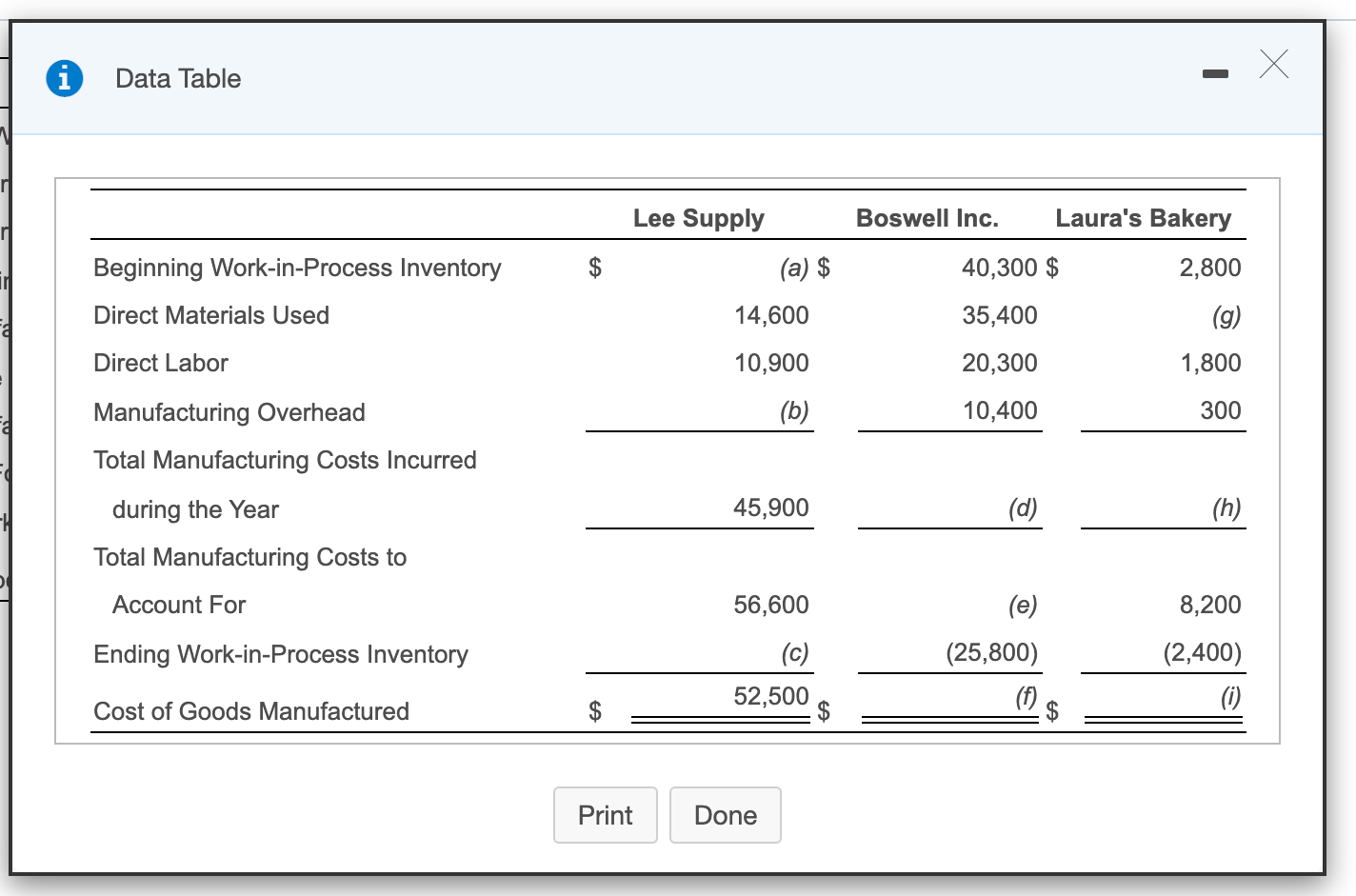The width and height of the screenshot is (1356, 896).
Task: Select the Lee Supply column header
Action: [x=699, y=219]
